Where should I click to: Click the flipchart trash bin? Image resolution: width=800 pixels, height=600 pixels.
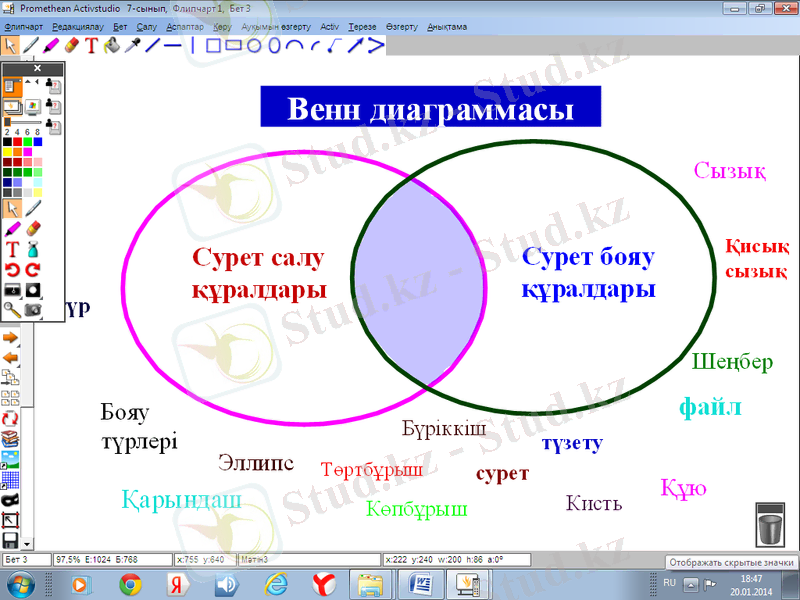coord(768,526)
